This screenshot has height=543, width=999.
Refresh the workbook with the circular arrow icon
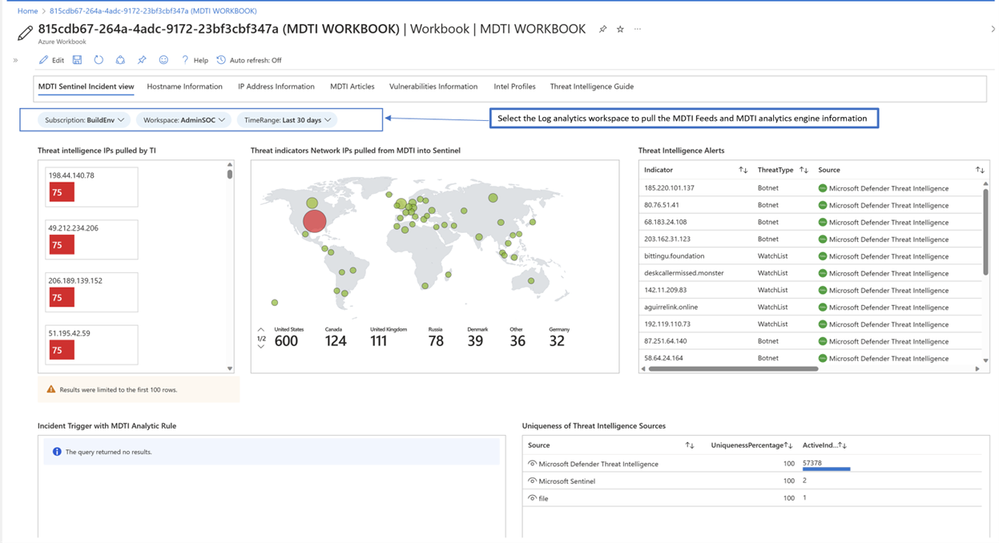pos(98,60)
